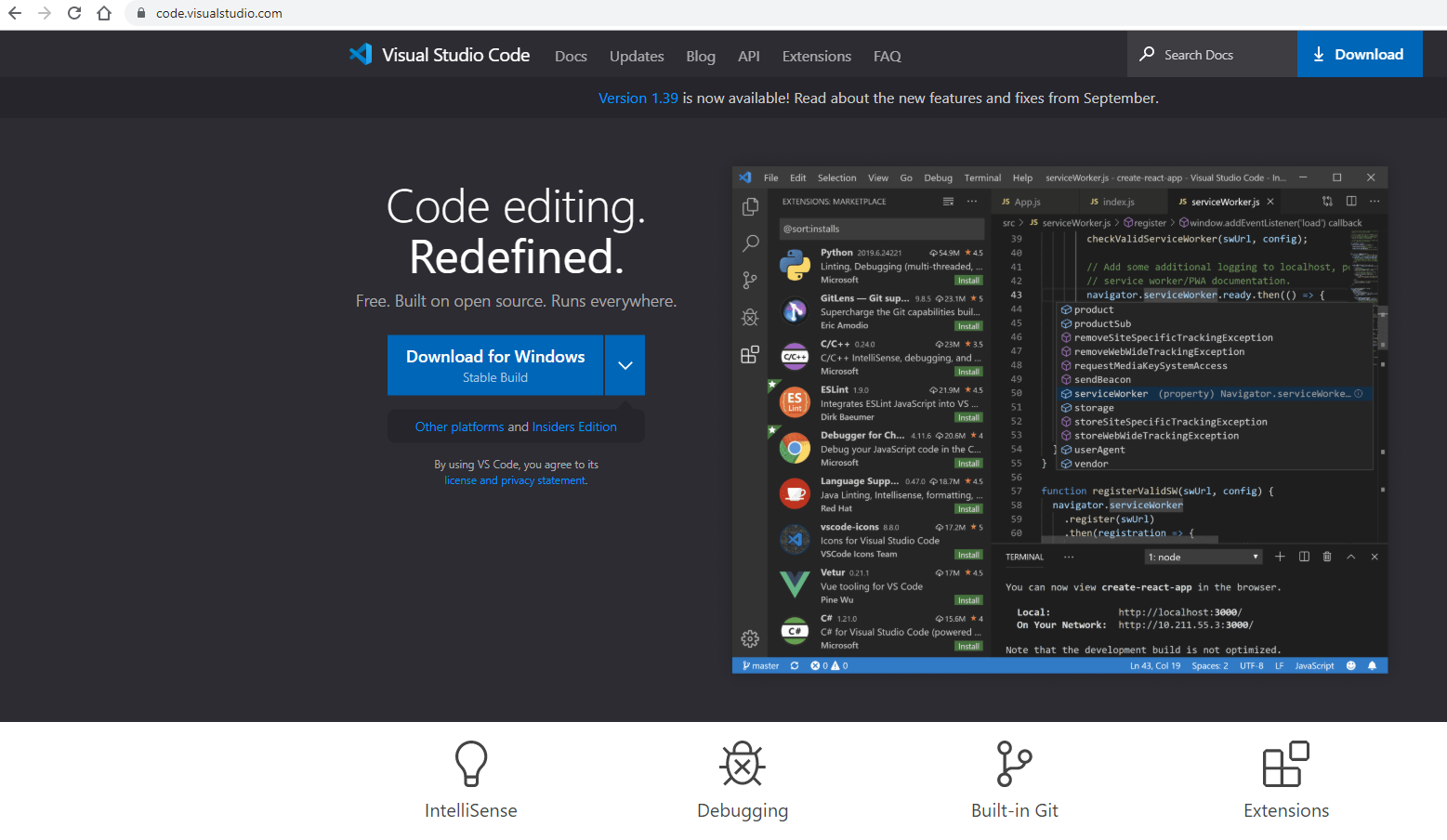The height and width of the screenshot is (840, 1447).
Task: Click the Built-in Git branch icon
Action: point(1014,764)
